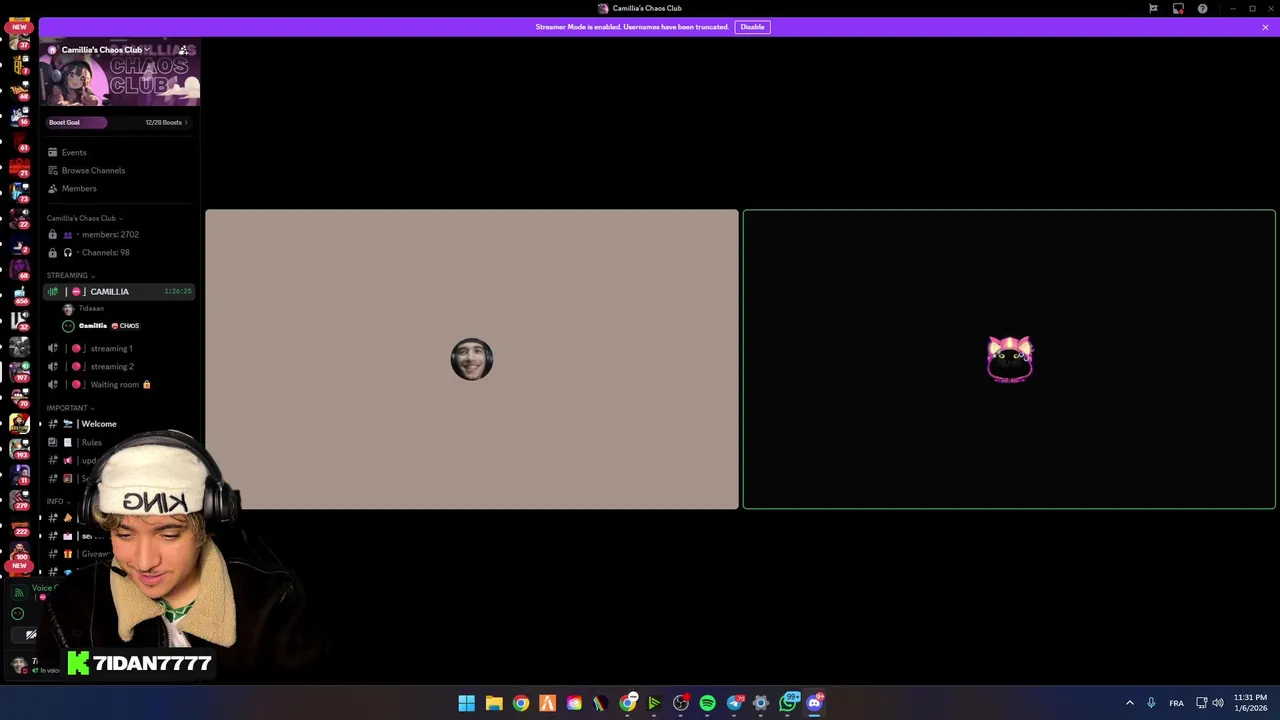Join the streaming 2 voice channel
The image size is (1280, 720).
coord(120,366)
